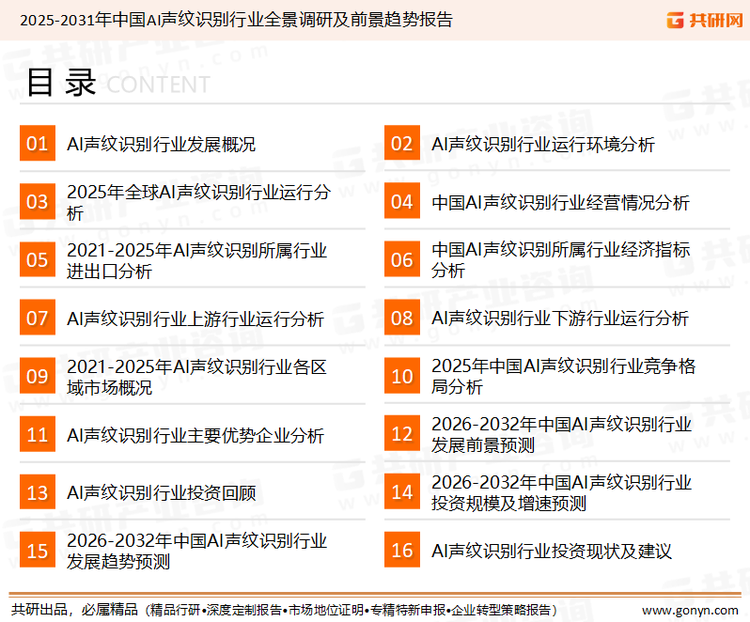Click the orange 10 number box
Image resolution: width=750 pixels, height=622 pixels.
coord(402,376)
